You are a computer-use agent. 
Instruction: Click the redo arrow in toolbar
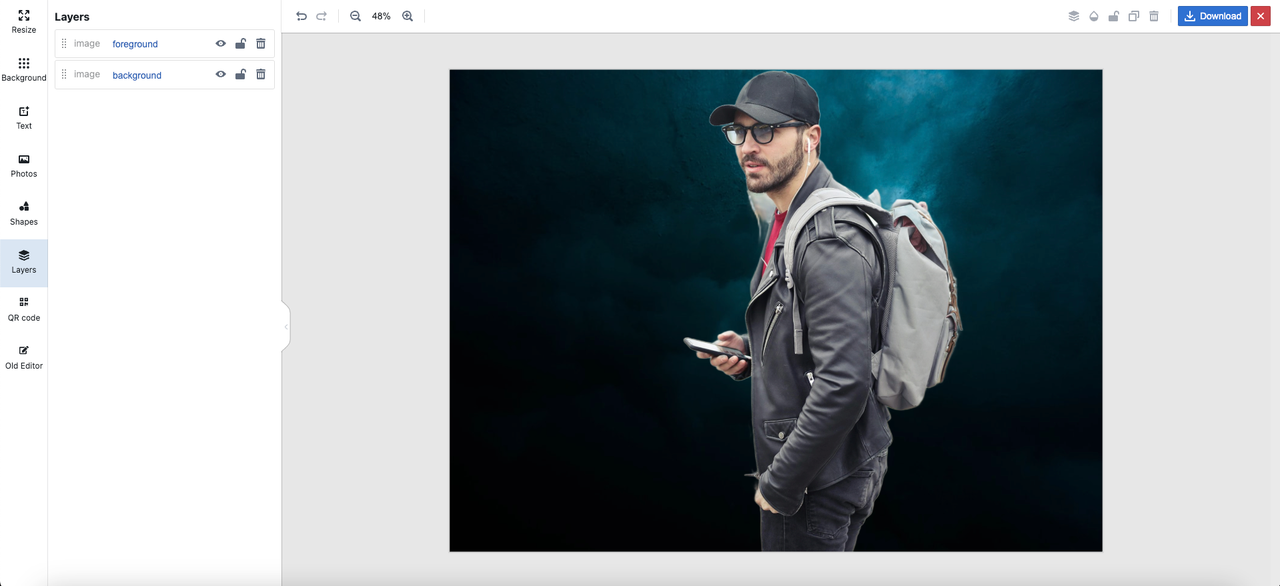(x=322, y=16)
